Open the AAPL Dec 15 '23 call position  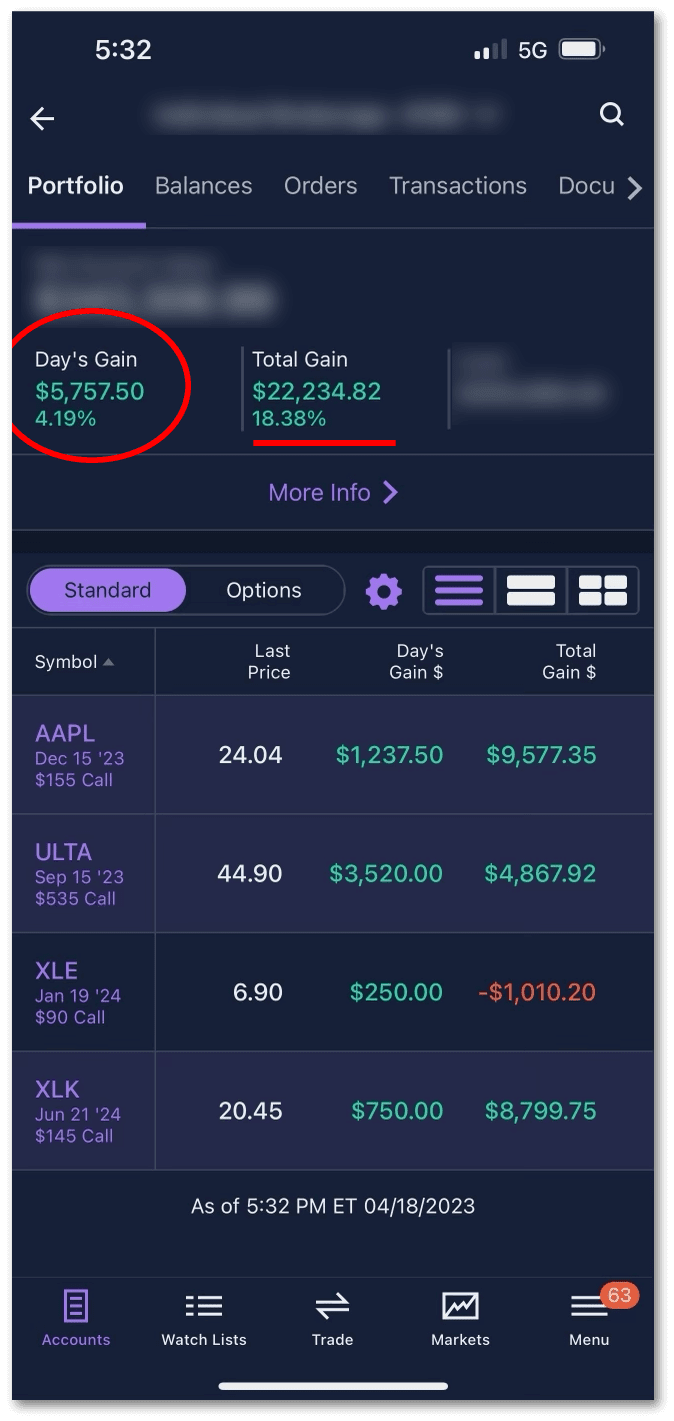pos(80,755)
